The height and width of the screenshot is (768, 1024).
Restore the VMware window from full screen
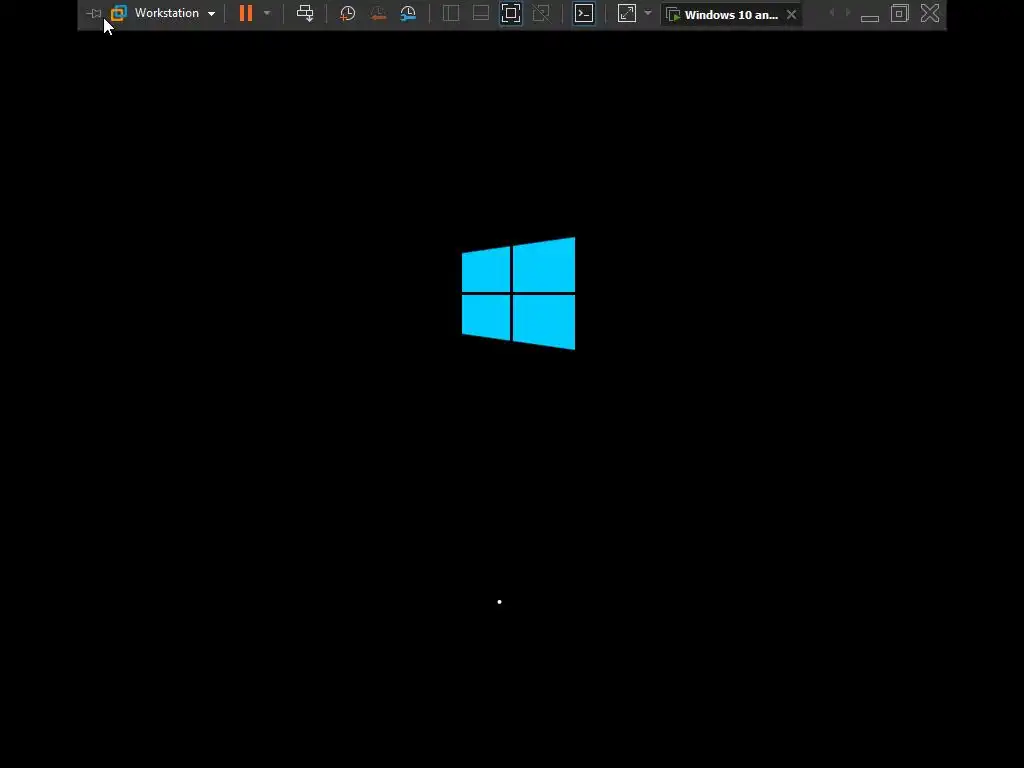[900, 13]
